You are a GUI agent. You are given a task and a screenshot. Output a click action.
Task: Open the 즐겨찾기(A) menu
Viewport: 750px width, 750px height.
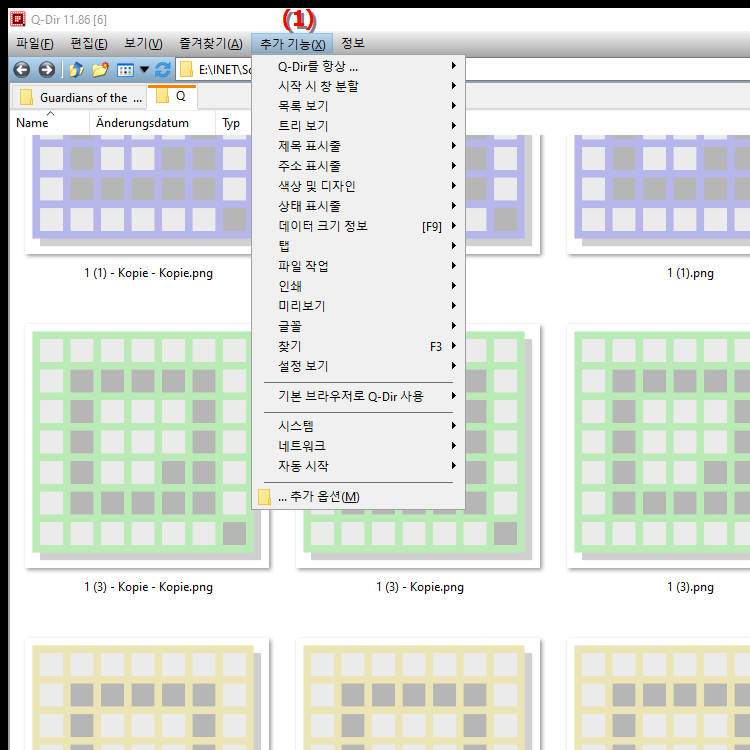210,44
